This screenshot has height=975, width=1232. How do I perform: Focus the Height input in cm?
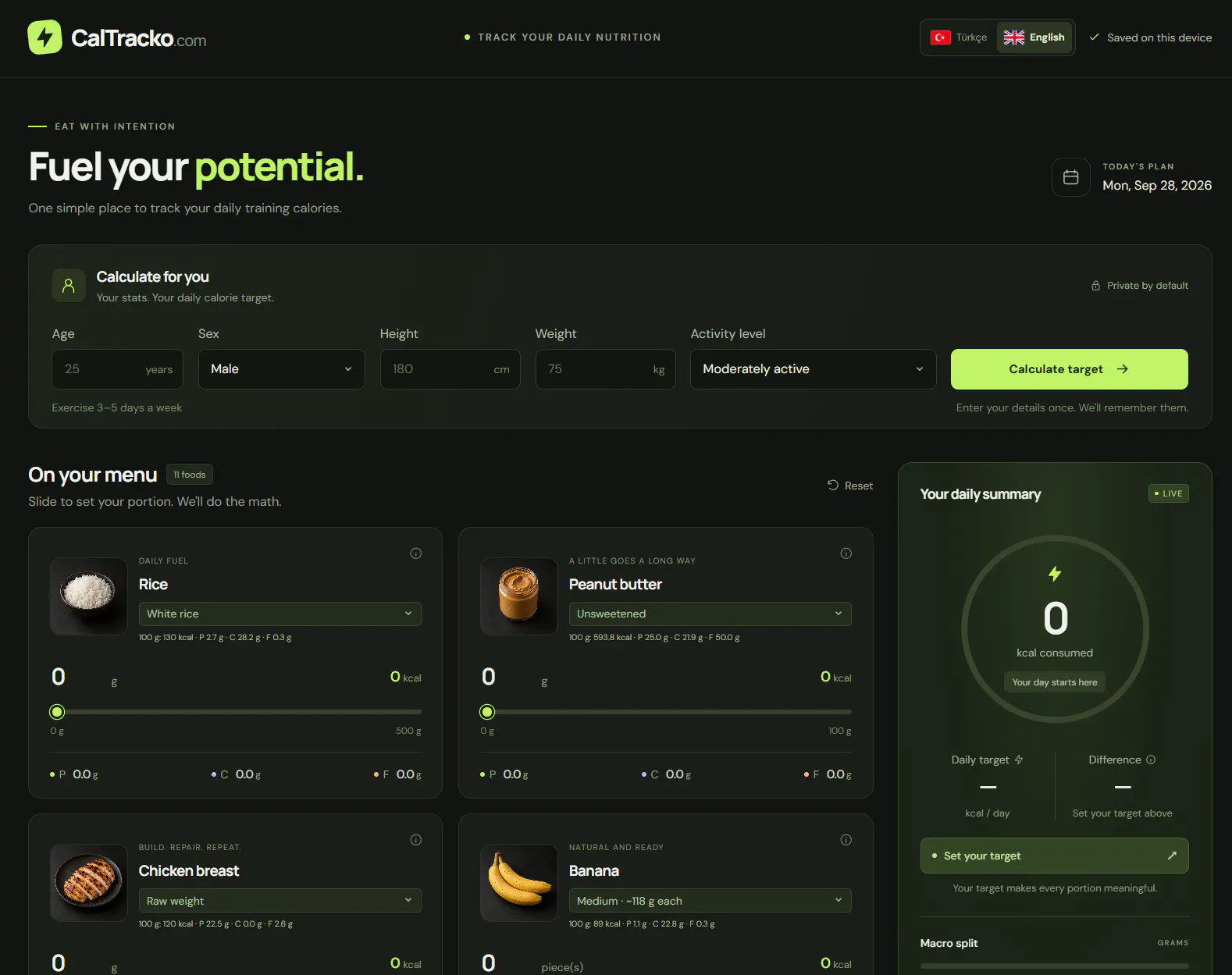pyautogui.click(x=450, y=369)
